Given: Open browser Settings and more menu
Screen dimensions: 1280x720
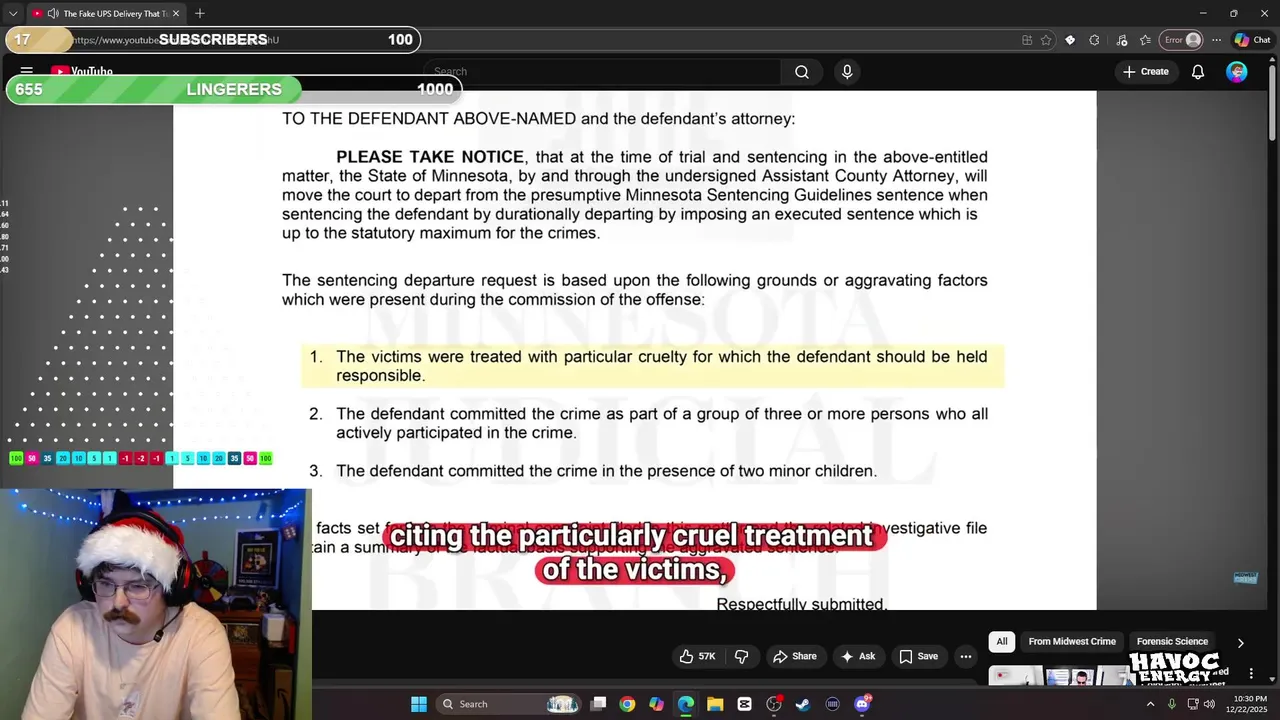Looking at the screenshot, I should 1216,40.
